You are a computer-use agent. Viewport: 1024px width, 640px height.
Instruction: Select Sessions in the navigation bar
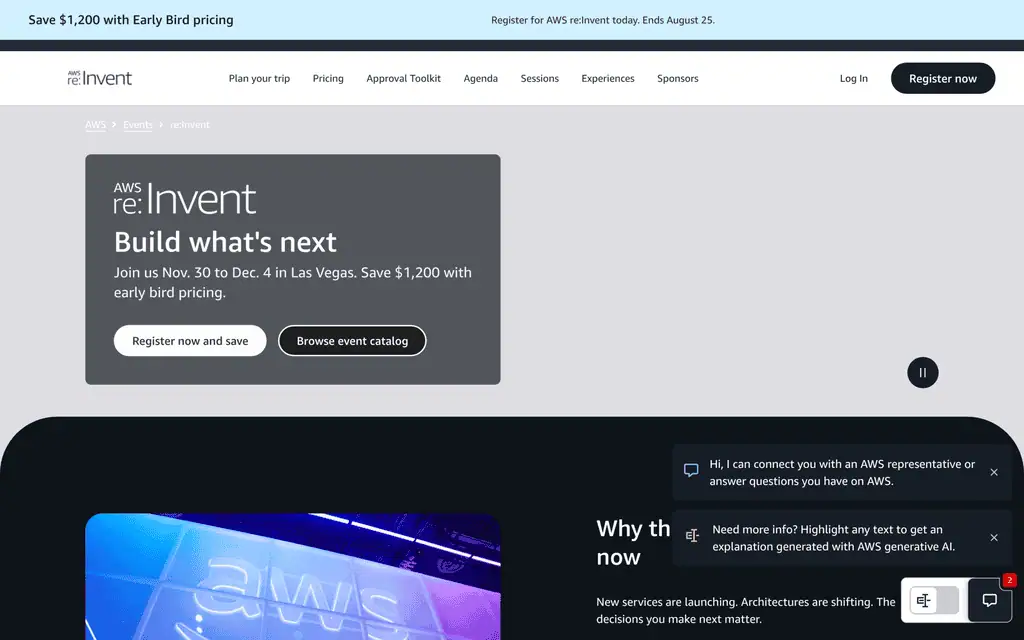pos(539,78)
